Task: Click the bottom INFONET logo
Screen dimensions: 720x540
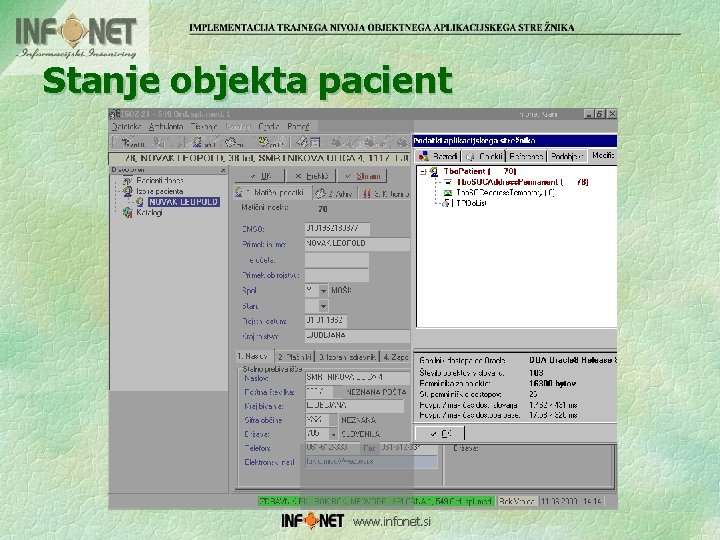Action: (312, 521)
